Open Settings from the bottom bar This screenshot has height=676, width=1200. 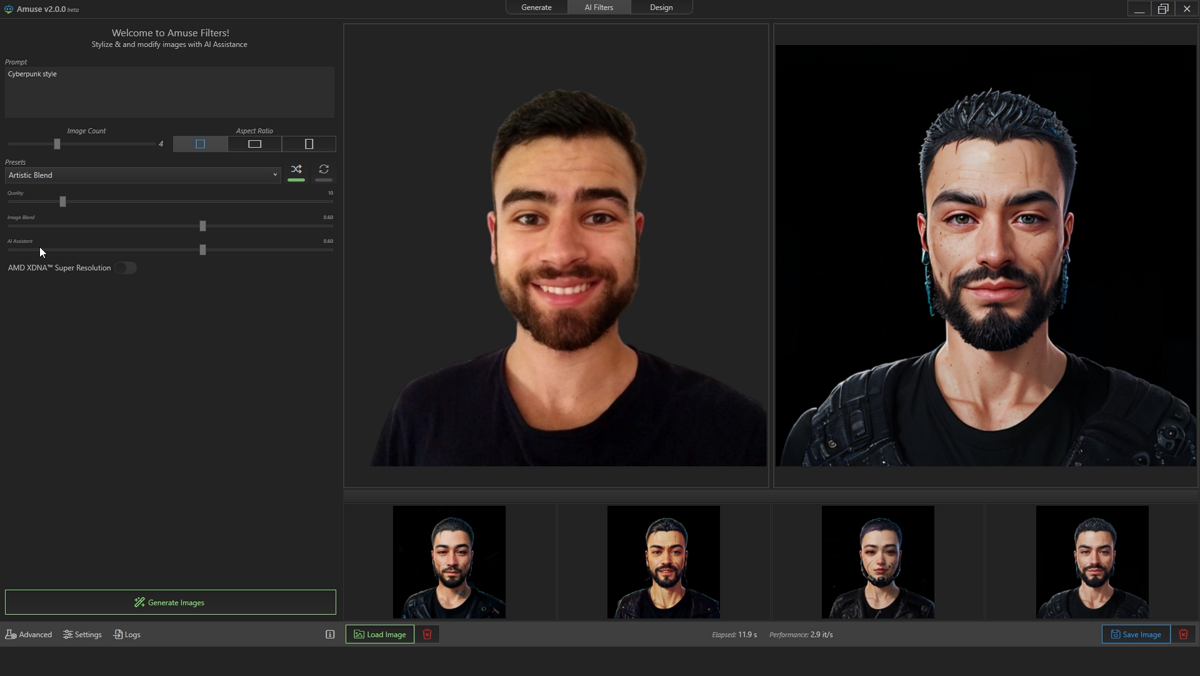(x=82, y=634)
